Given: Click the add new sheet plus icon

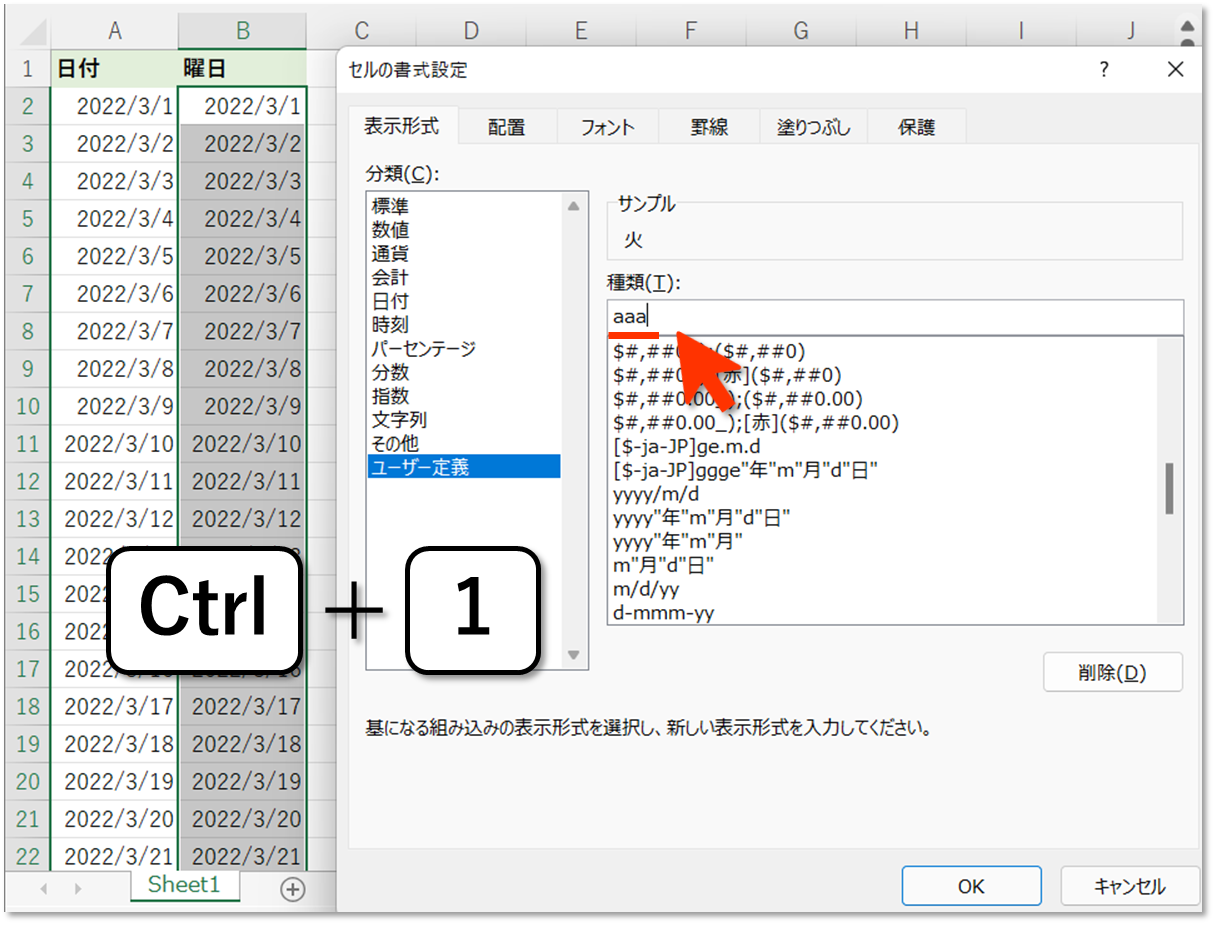Looking at the screenshot, I should pyautogui.click(x=292, y=889).
